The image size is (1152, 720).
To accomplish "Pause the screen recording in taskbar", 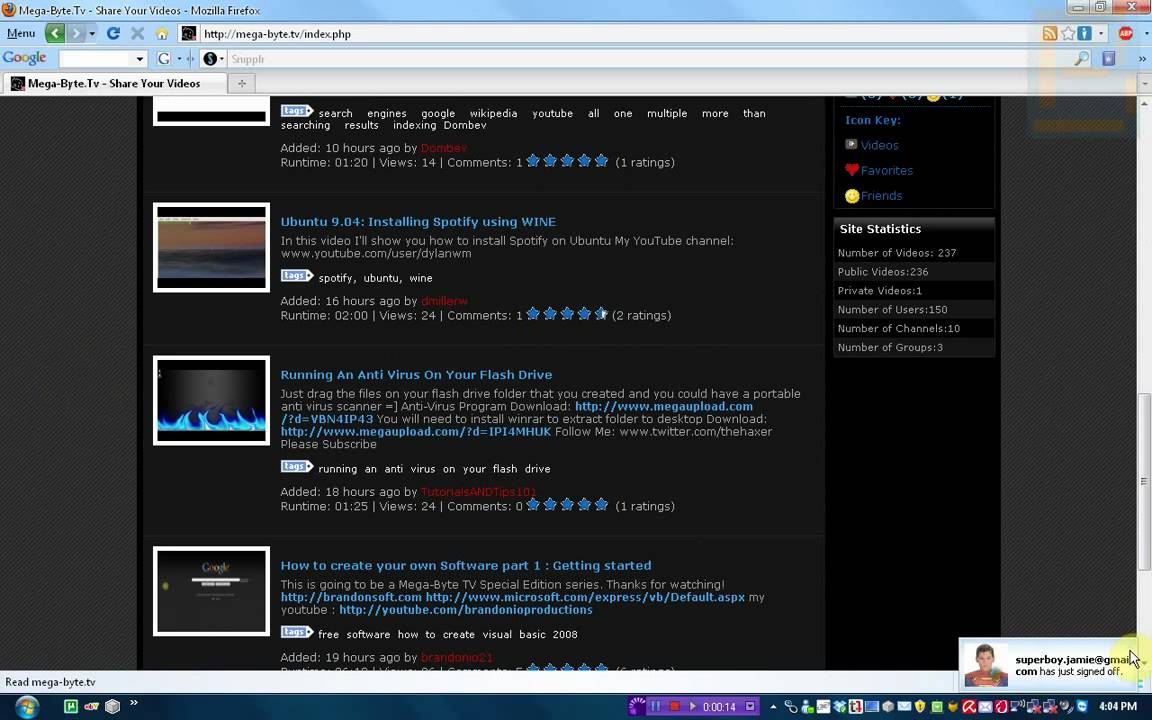I will click(655, 707).
